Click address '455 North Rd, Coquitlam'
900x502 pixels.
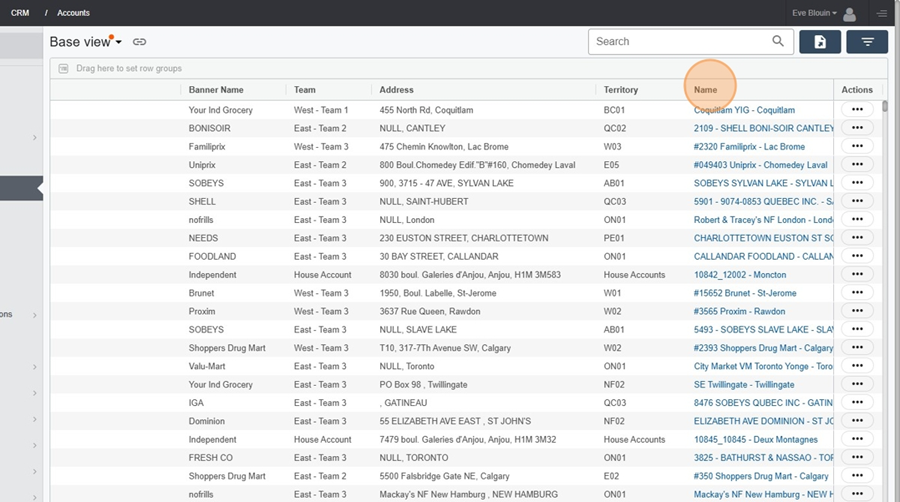point(426,110)
